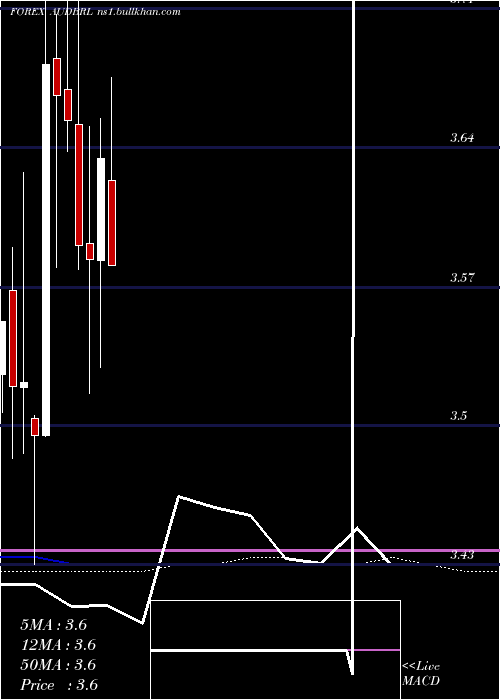Click the 5MA : 3.6 value
This screenshot has height=700, width=500.
pos(54,625)
